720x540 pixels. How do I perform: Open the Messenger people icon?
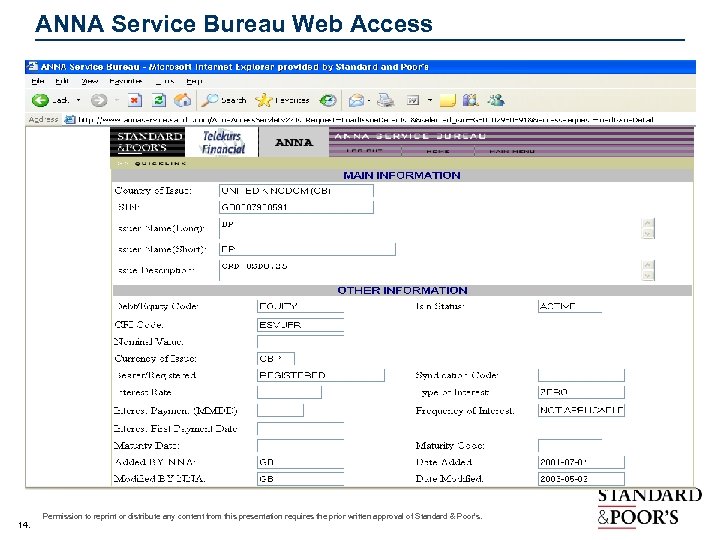pyautogui.click(x=496, y=100)
